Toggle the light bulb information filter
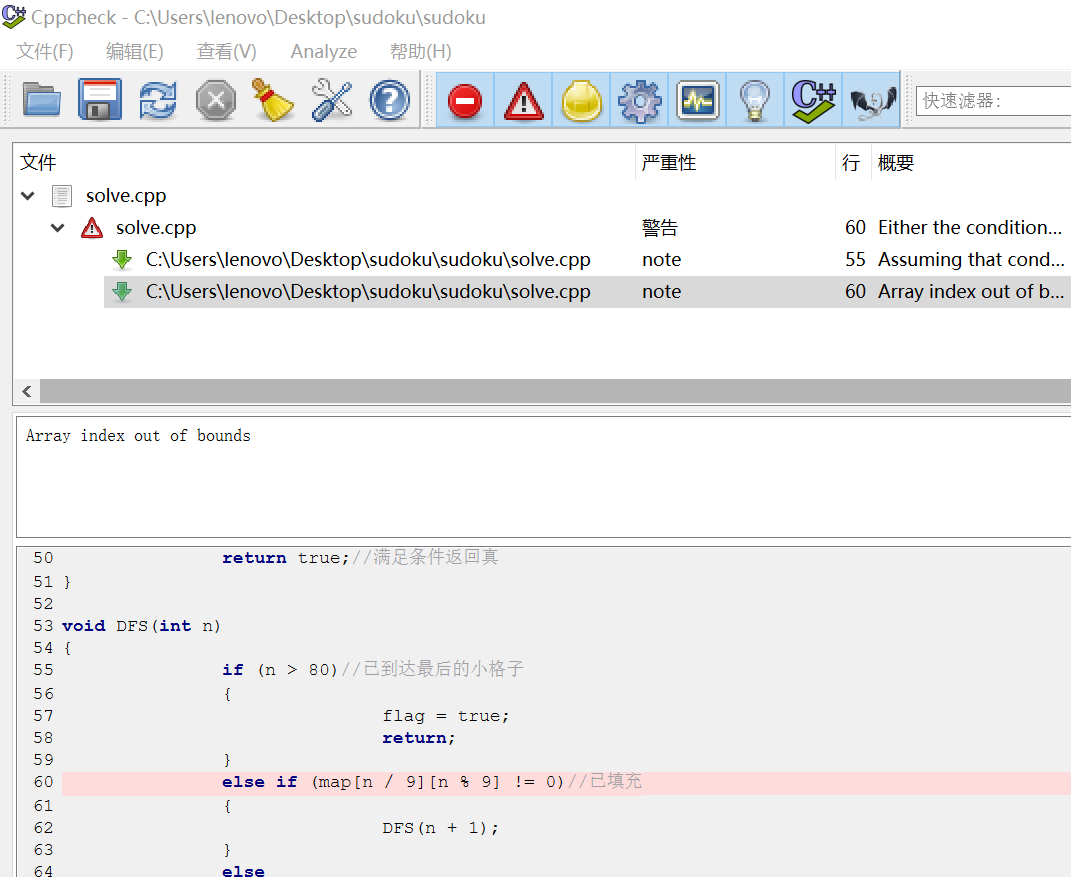1071x877 pixels. [x=755, y=100]
